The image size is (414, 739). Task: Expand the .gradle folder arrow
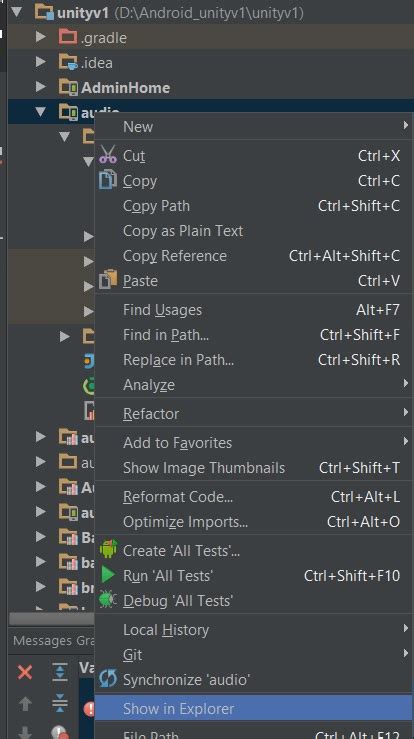pyautogui.click(x=41, y=37)
